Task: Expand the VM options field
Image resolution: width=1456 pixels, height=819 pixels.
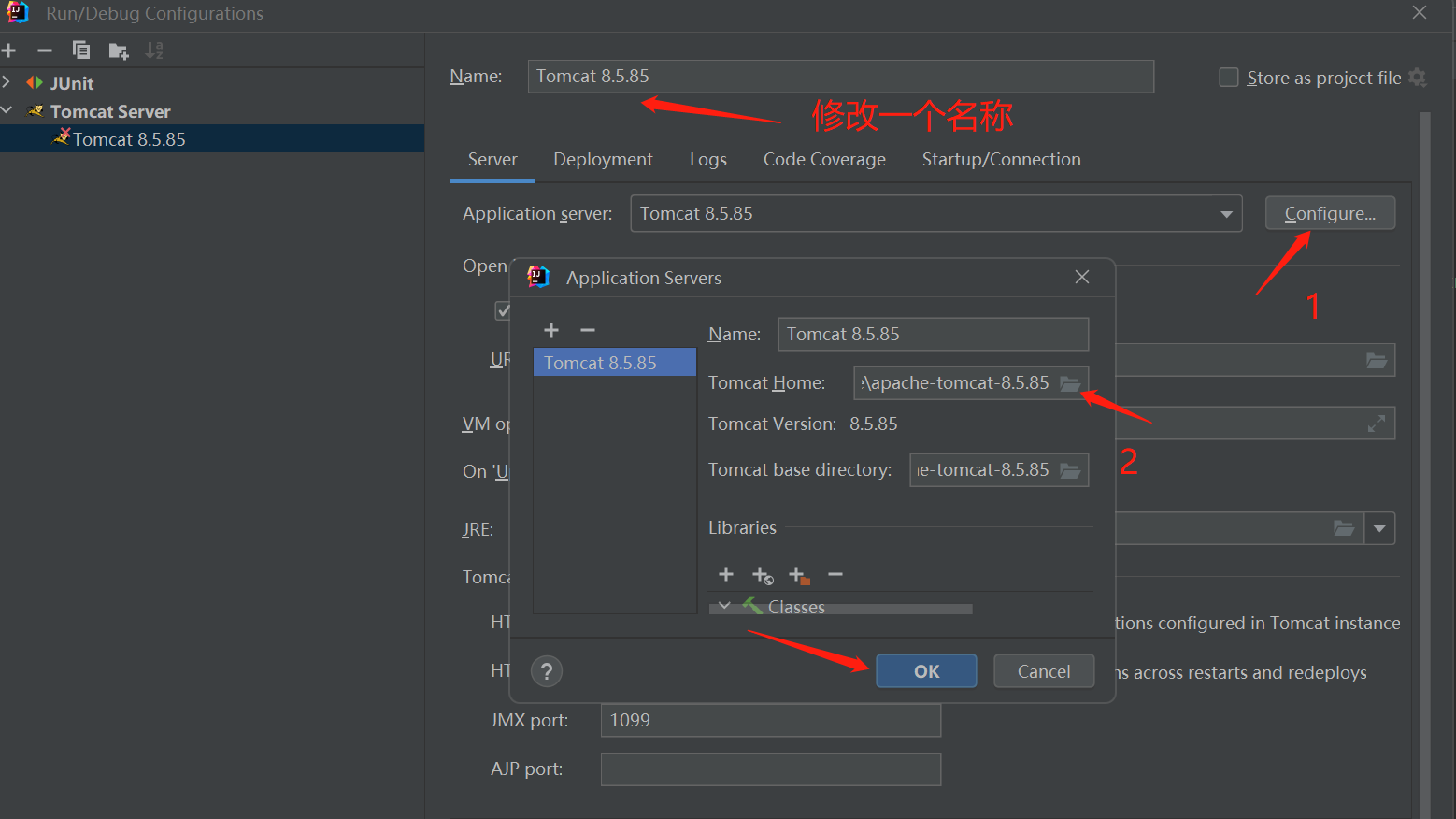Action: coord(1377,424)
